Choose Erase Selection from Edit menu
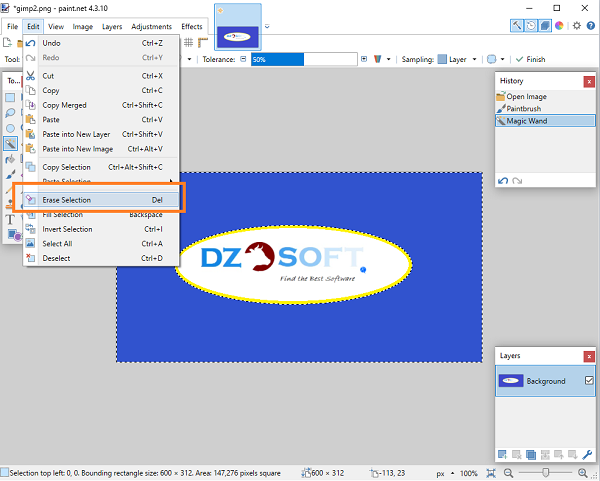This screenshot has height=481, width=600. 101,200
